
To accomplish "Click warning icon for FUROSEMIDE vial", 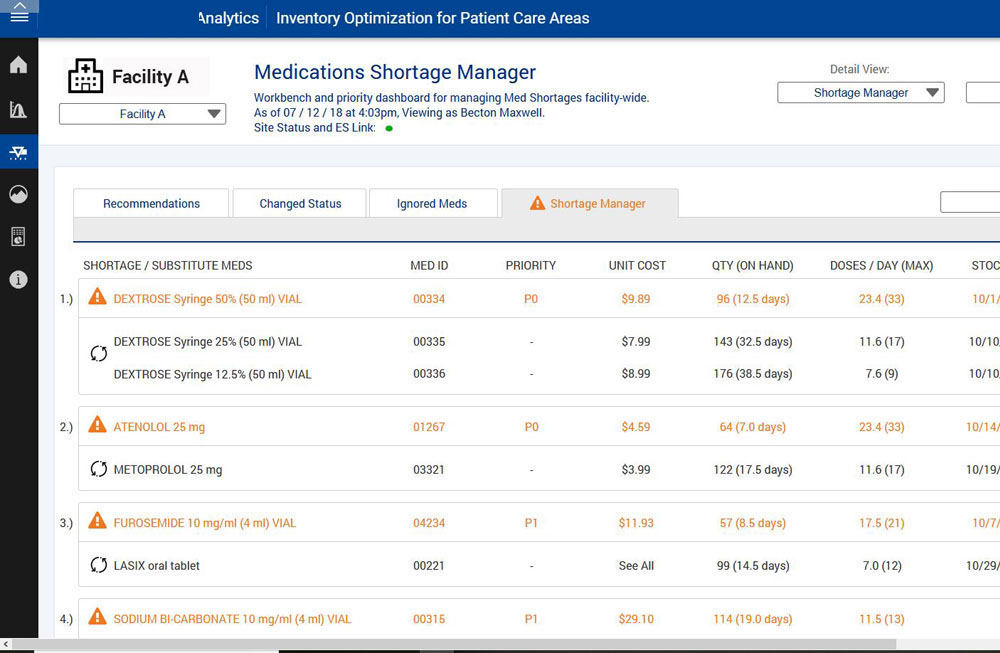I will pyautogui.click(x=97, y=521).
